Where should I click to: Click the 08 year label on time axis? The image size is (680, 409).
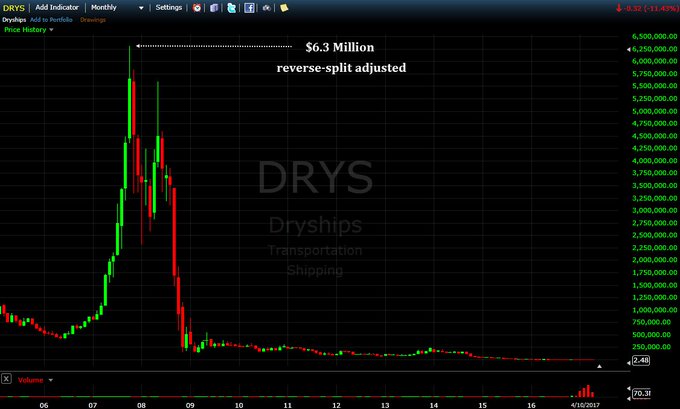point(141,405)
